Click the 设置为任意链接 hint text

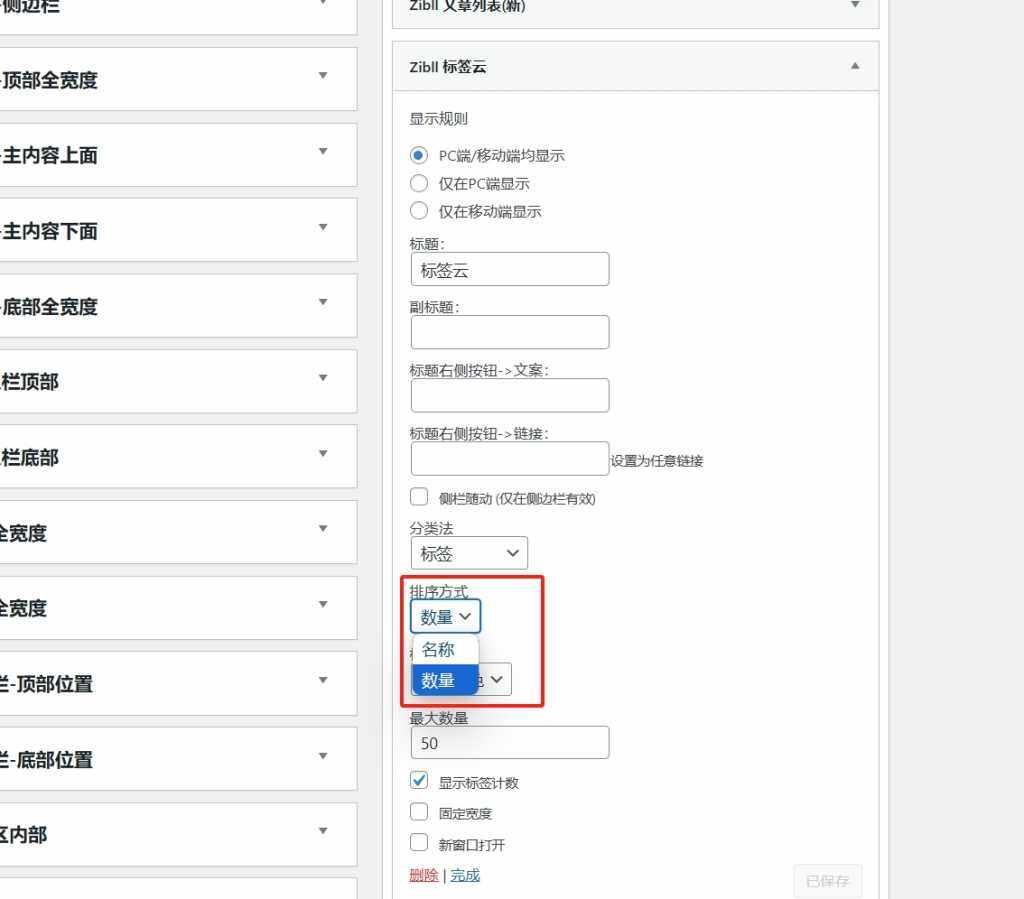656,461
